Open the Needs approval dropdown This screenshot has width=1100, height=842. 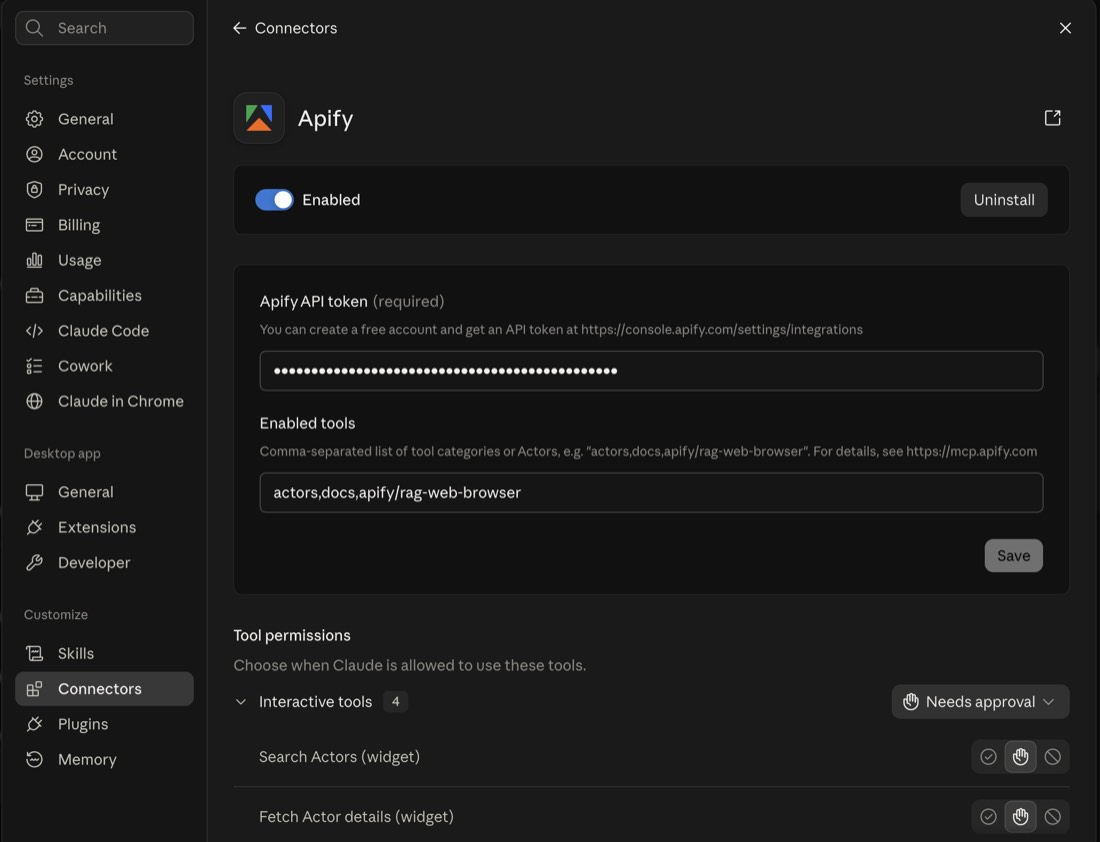[x=980, y=702]
